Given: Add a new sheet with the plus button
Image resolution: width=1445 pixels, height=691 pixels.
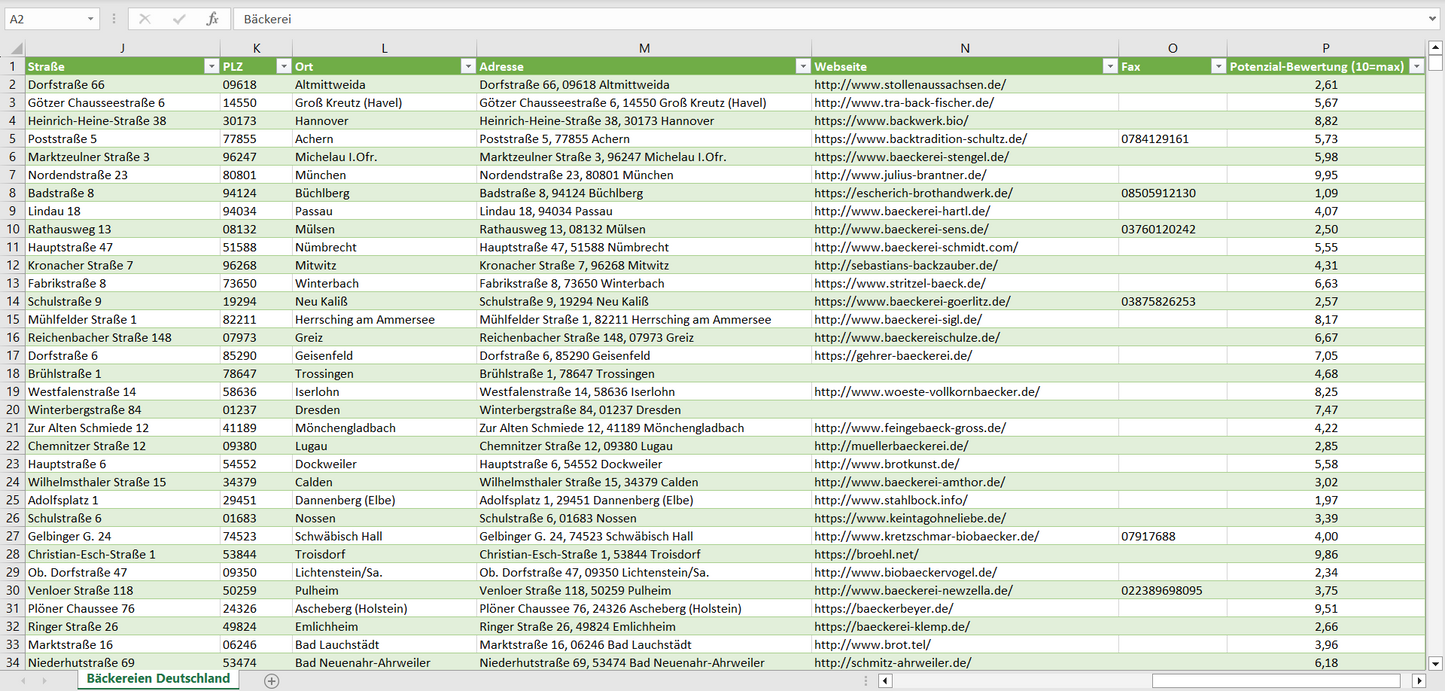Looking at the screenshot, I should pos(271,680).
